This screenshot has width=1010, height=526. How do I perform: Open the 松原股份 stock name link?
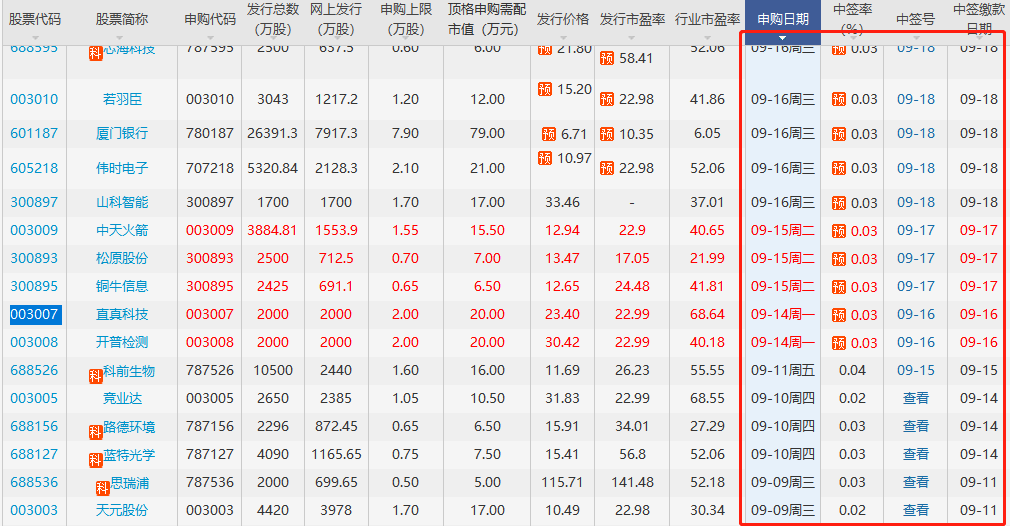click(x=122, y=258)
